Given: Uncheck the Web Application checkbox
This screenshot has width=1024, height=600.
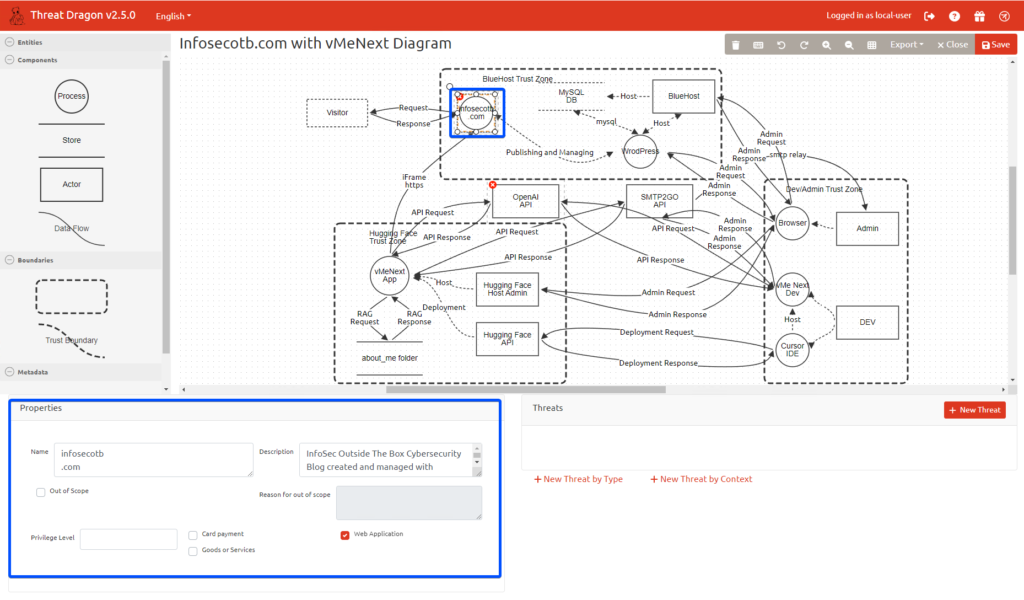Looking at the screenshot, I should tap(345, 535).
